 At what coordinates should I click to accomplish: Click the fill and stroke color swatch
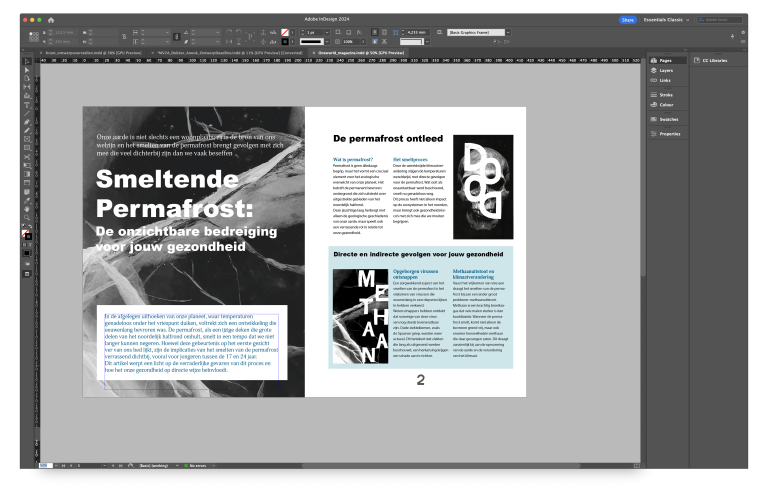point(26,235)
